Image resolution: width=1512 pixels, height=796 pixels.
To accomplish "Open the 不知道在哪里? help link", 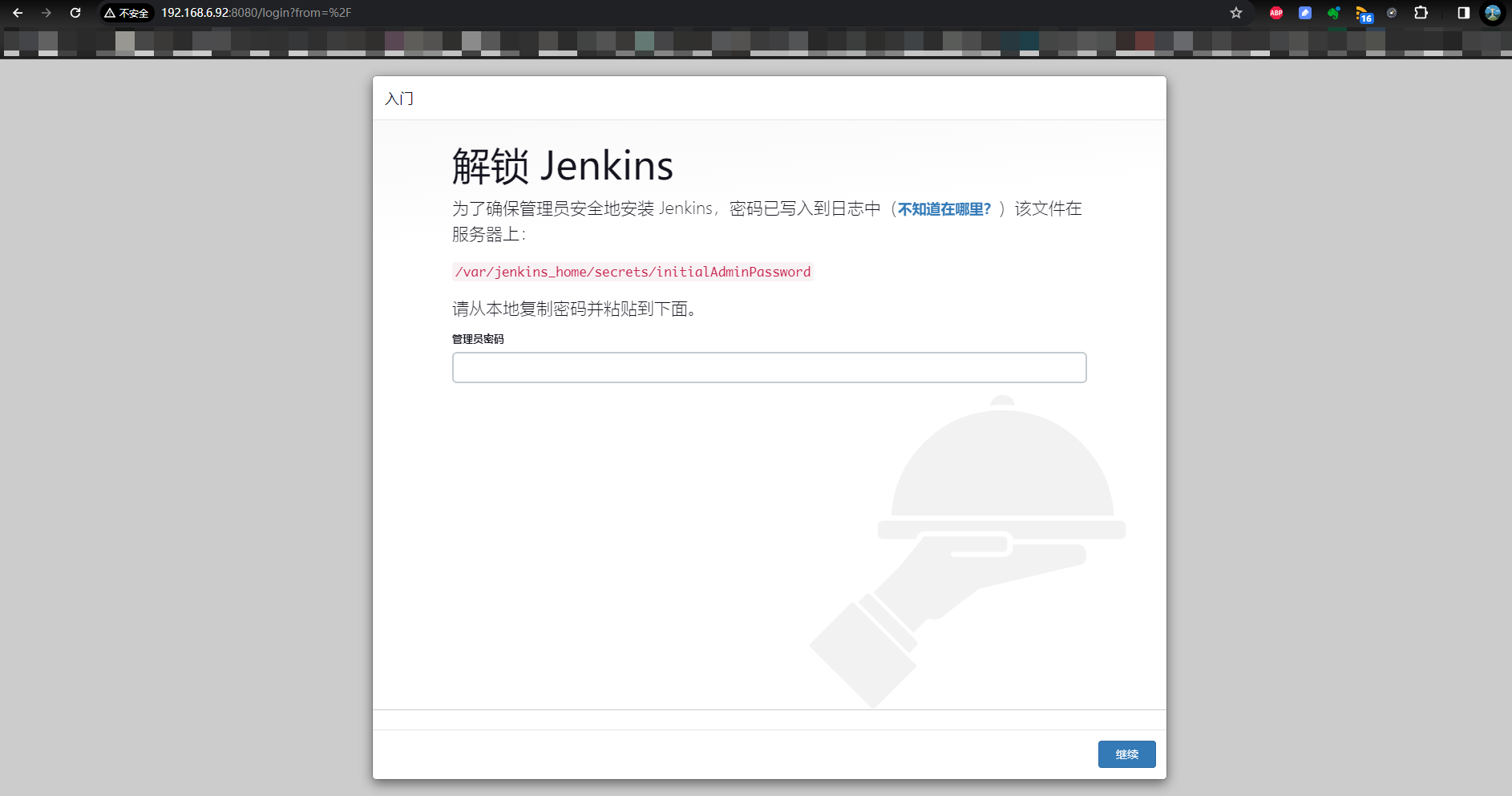I will (x=944, y=209).
